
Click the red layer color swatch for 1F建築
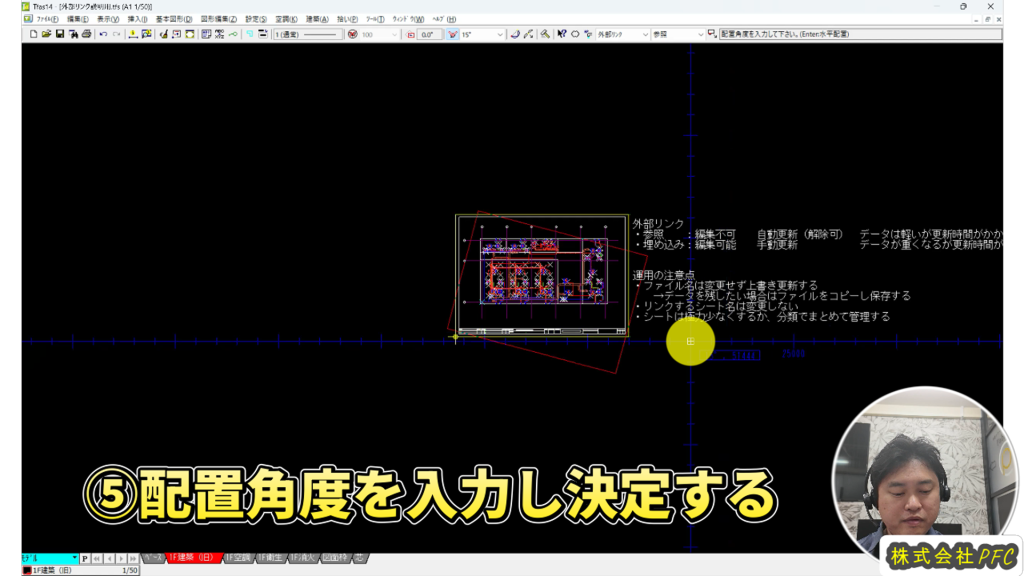pos(27,570)
